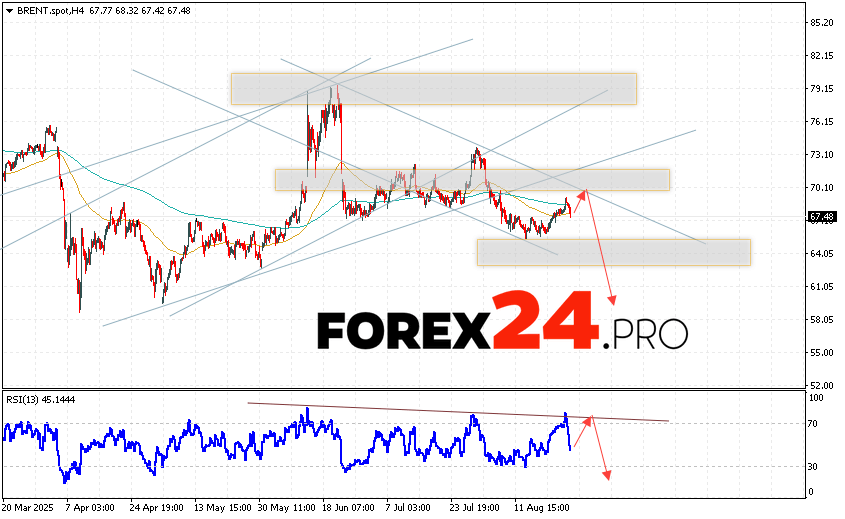Screen dimensions: 845x519
Task: Select the 18 Jun 07:00 date label
Action: (347, 508)
